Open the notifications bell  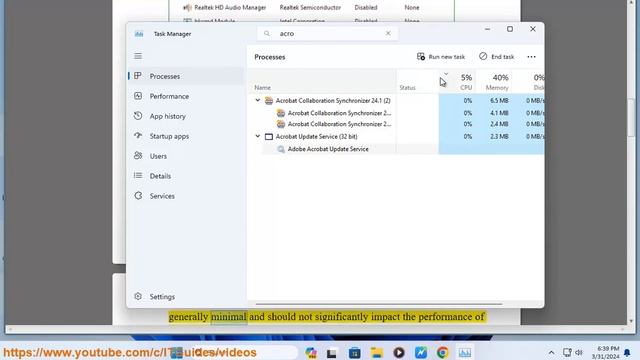[627, 353]
